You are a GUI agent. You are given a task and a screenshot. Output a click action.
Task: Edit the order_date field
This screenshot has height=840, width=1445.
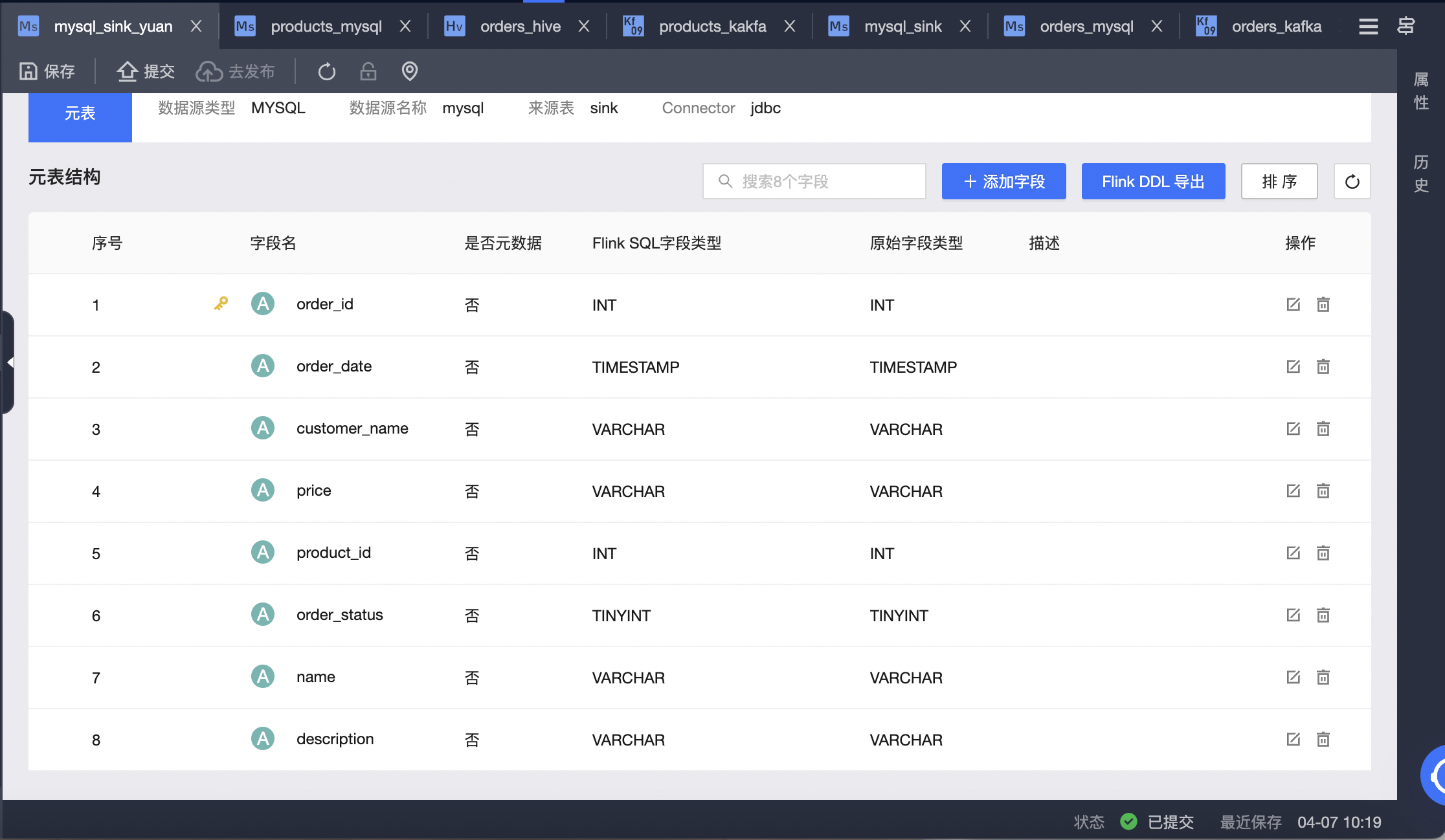point(1293,366)
